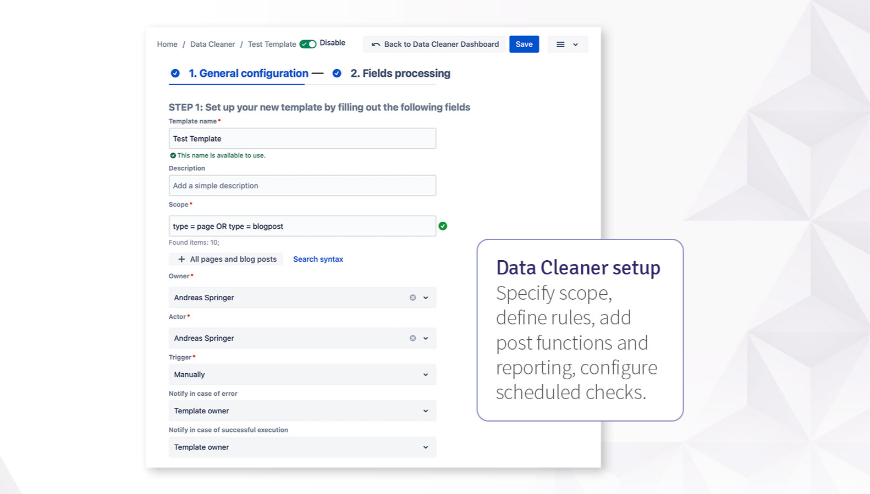This screenshot has height=494, width=870.
Task: Click the General configuration step check icon
Action: [176, 73]
